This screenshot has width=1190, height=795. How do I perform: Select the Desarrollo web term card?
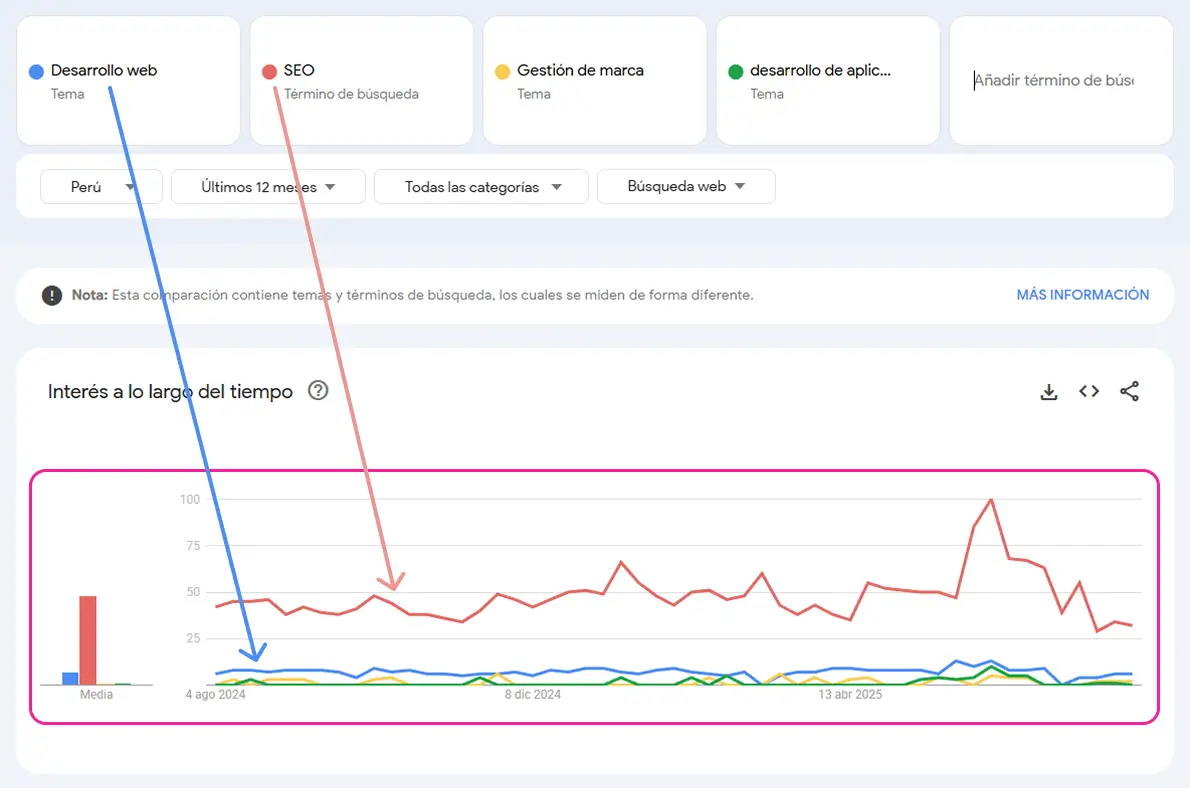point(128,80)
